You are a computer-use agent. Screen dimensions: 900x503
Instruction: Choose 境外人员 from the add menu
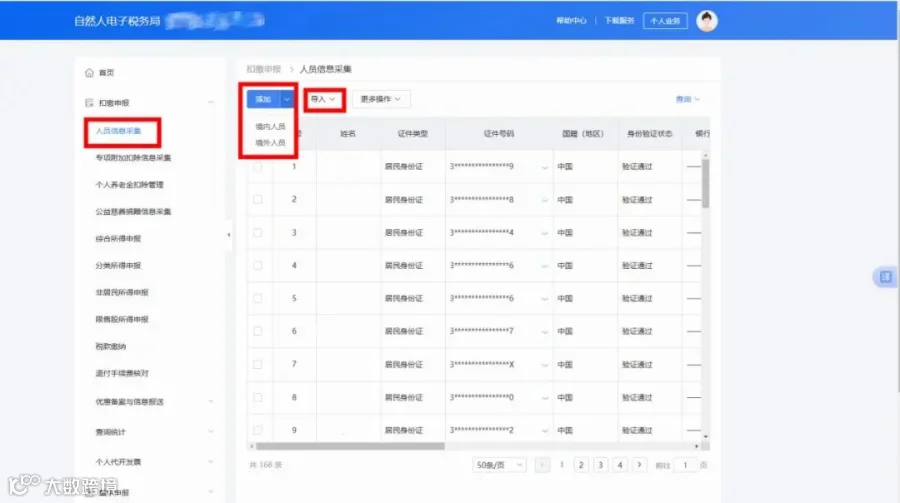270,142
